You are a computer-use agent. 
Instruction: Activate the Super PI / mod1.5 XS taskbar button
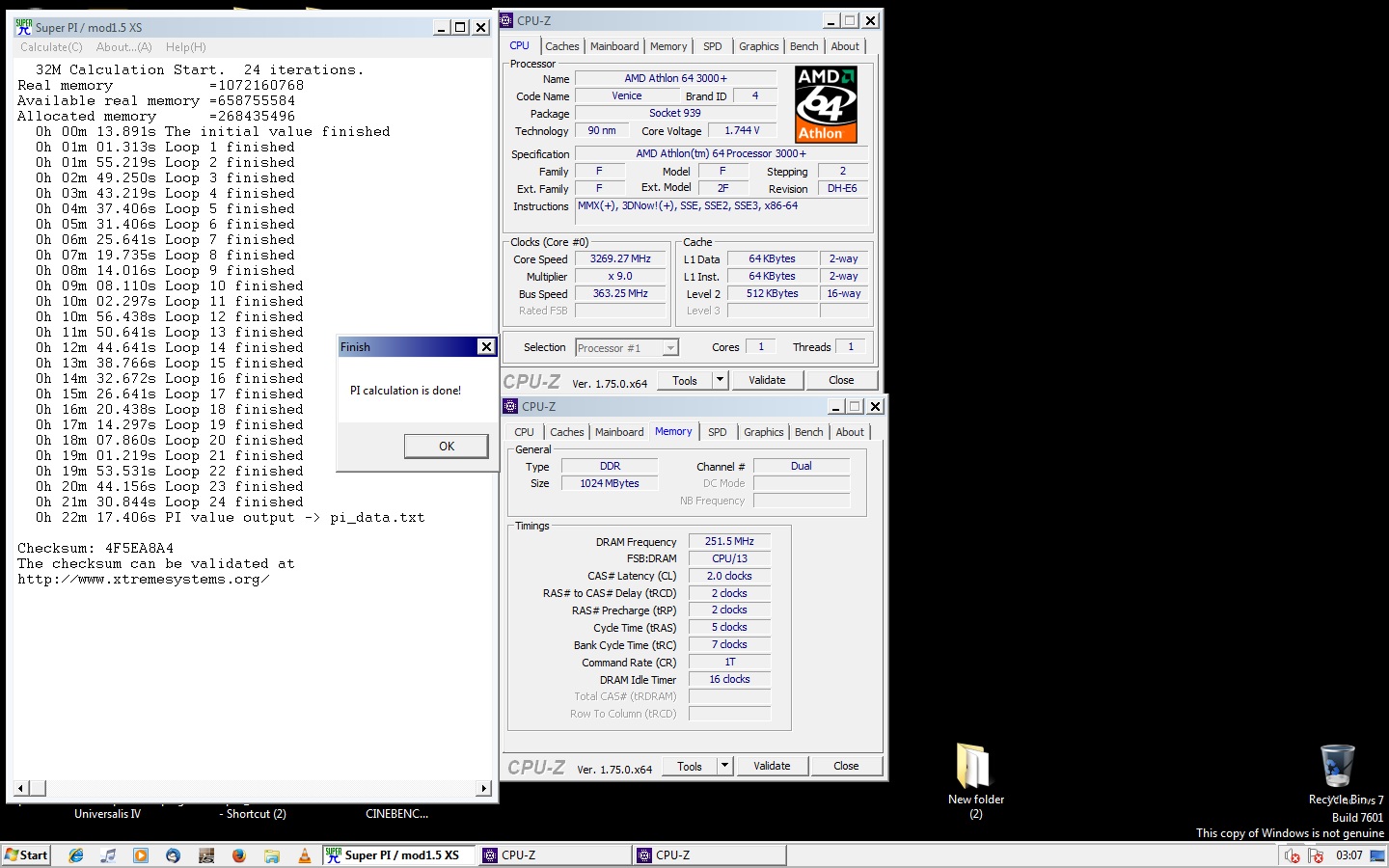pyautogui.click(x=397, y=854)
